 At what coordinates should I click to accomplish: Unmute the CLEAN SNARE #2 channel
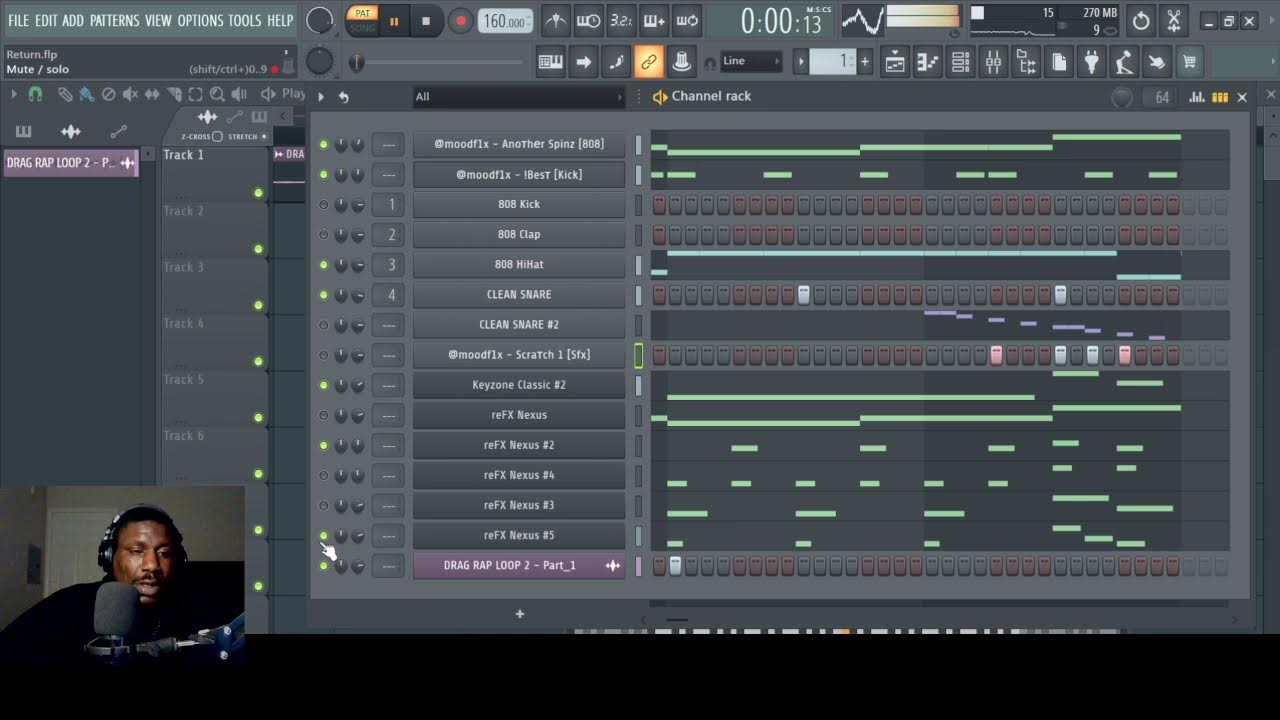323,325
